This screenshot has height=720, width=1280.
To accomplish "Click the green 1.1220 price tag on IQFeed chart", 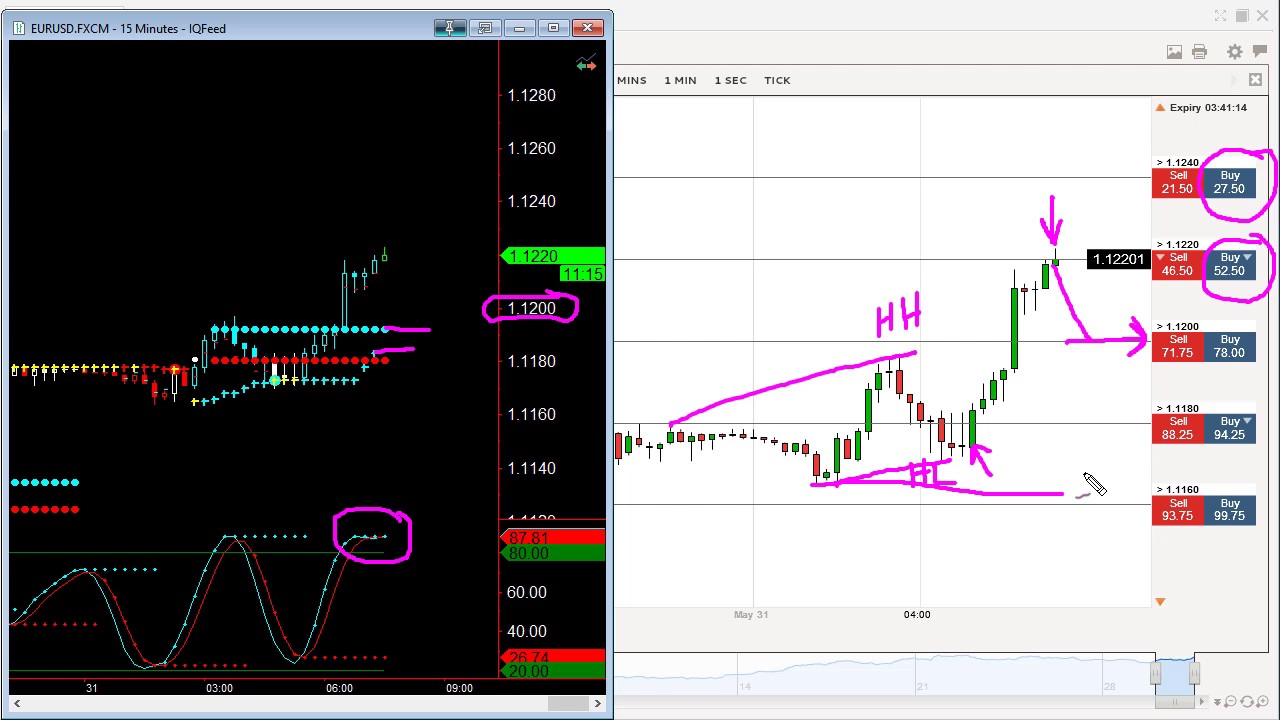I will [553, 256].
